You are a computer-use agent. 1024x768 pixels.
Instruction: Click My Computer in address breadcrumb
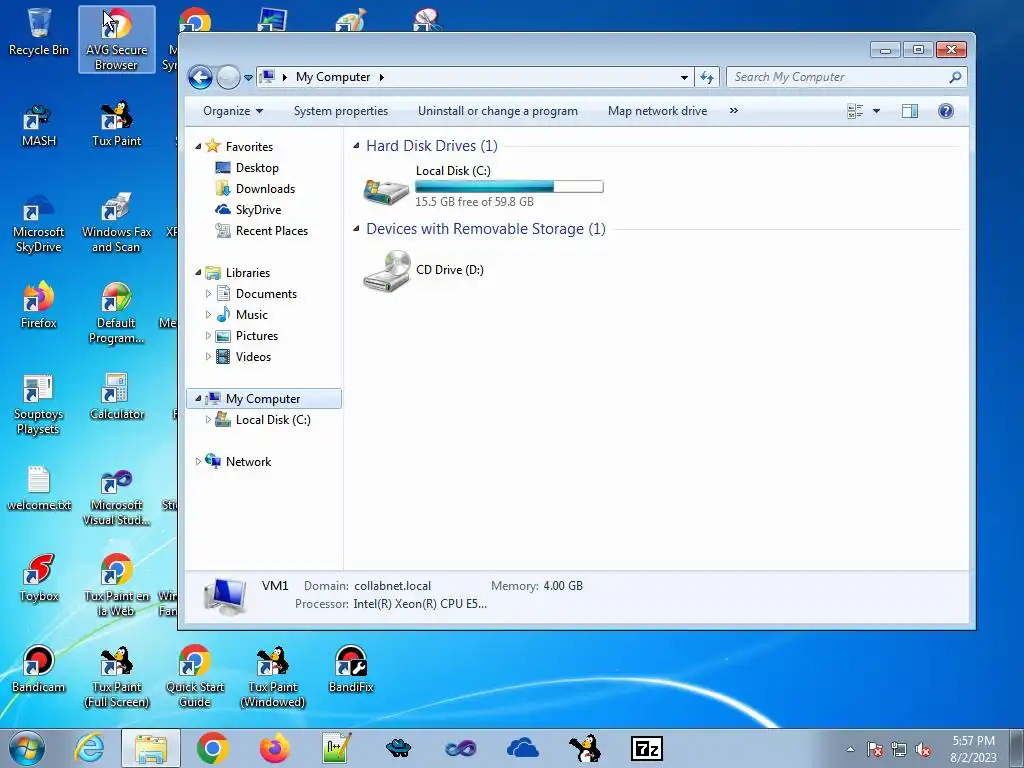tap(332, 77)
